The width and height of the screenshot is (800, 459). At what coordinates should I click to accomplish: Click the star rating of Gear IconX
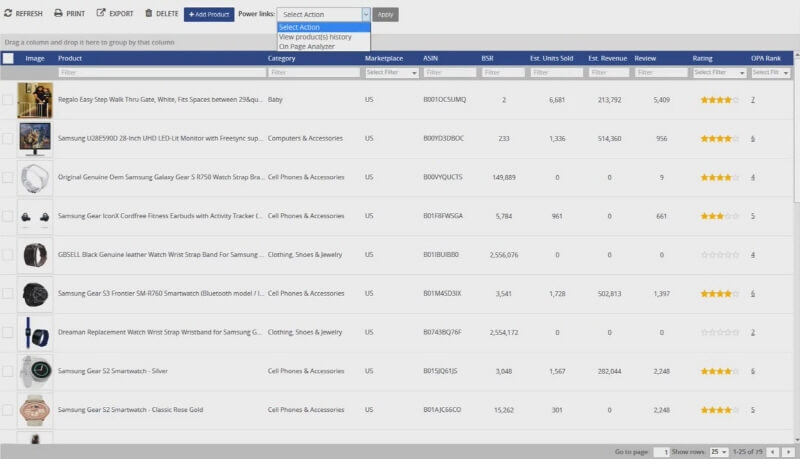click(719, 216)
